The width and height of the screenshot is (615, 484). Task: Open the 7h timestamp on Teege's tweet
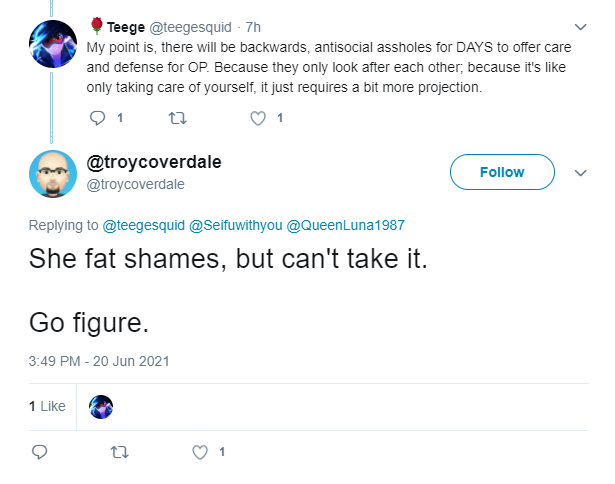tap(253, 27)
